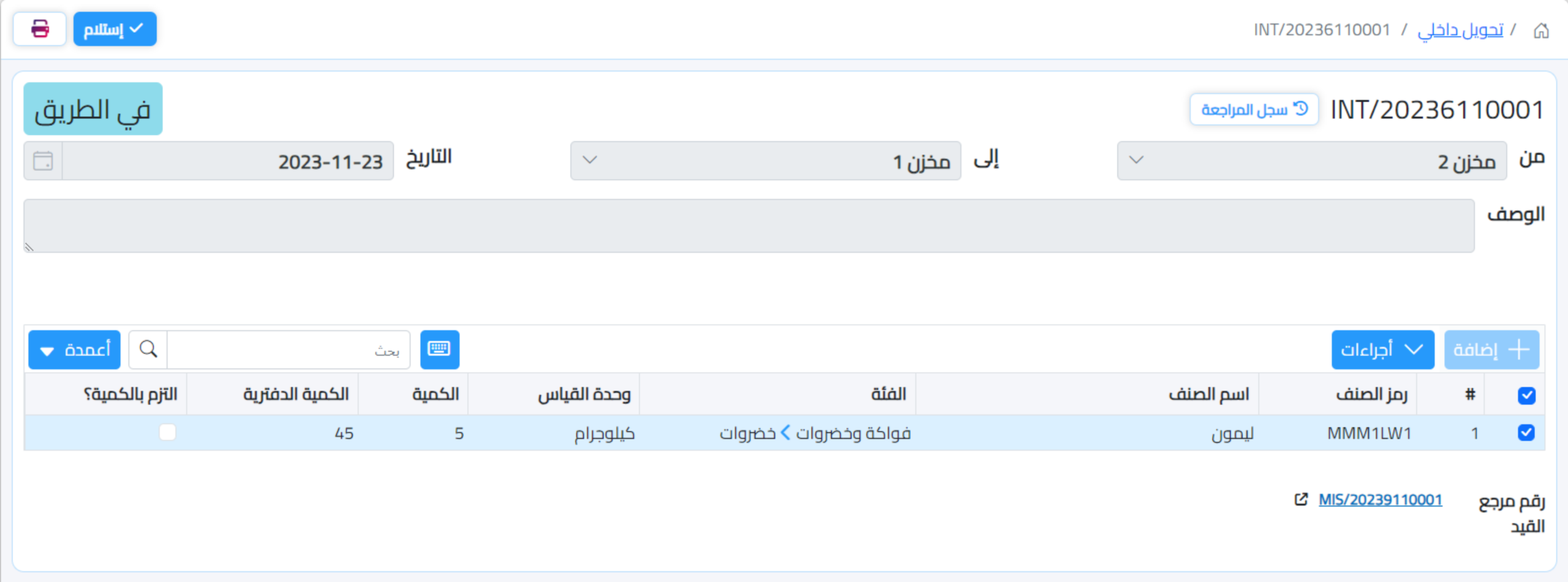Image resolution: width=1568 pixels, height=582 pixels.
Task: Expand the أعمدة columns dropdown
Action: [73, 349]
